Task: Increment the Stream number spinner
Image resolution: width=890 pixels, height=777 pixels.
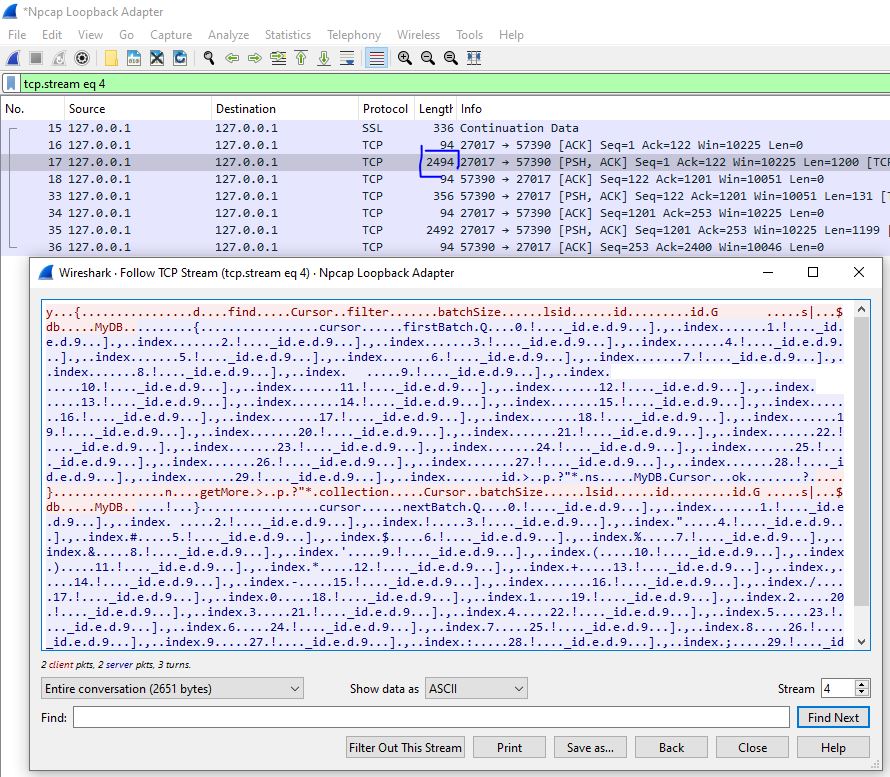Action: pos(862,683)
